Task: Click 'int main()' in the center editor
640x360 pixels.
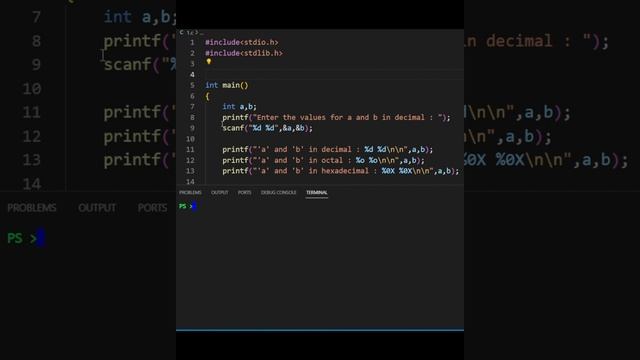Action: pyautogui.click(x=227, y=85)
